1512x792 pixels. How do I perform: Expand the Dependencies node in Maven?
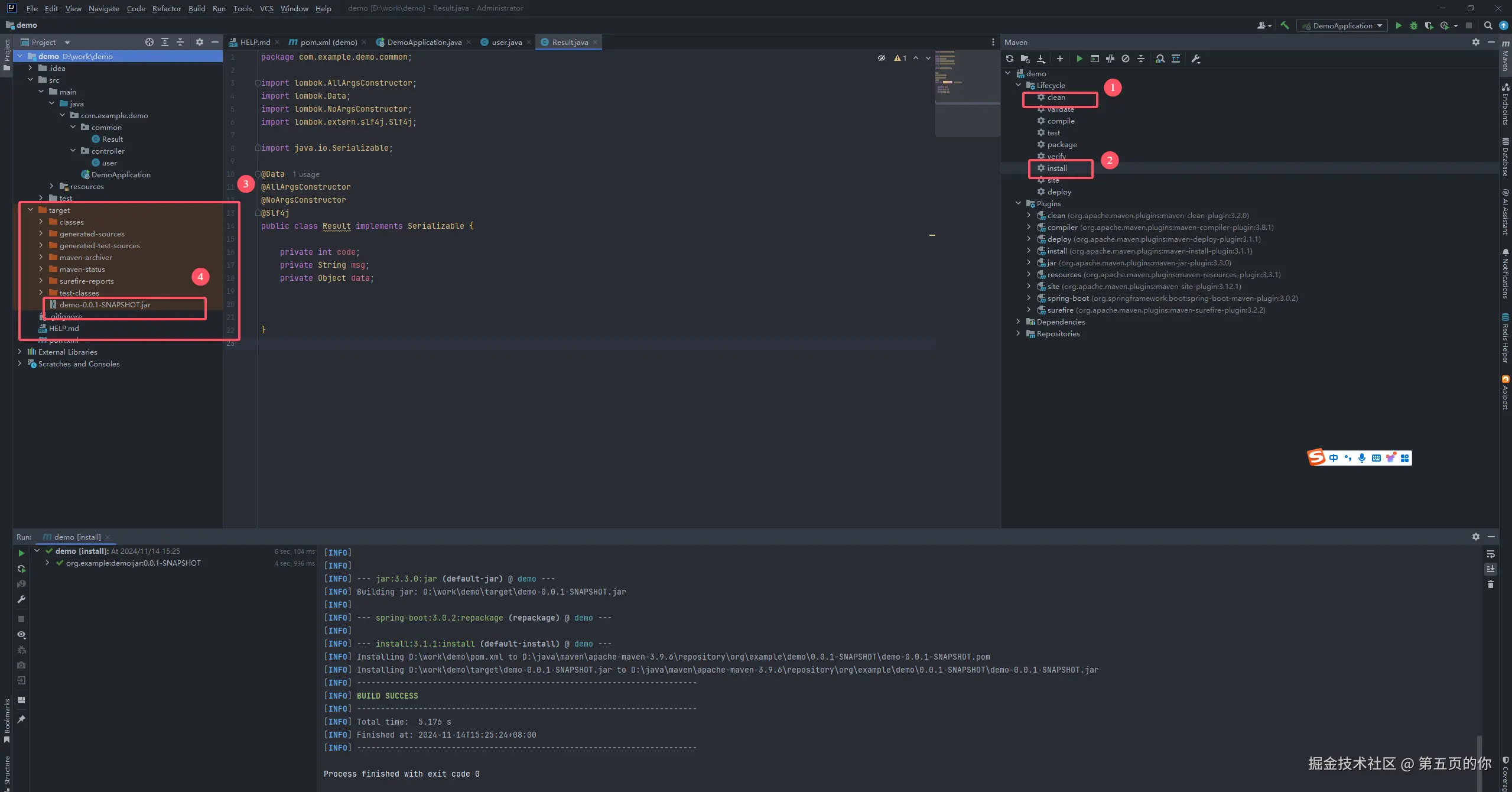[1018, 322]
